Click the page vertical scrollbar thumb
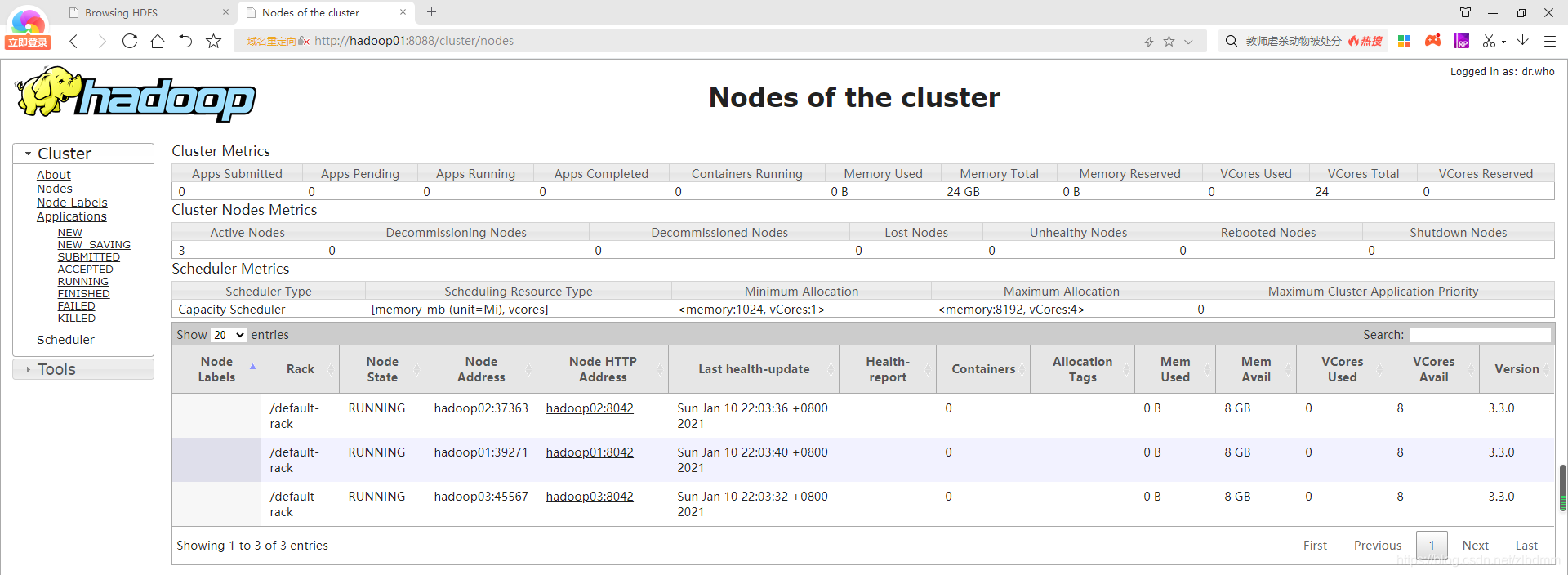 (1562, 488)
